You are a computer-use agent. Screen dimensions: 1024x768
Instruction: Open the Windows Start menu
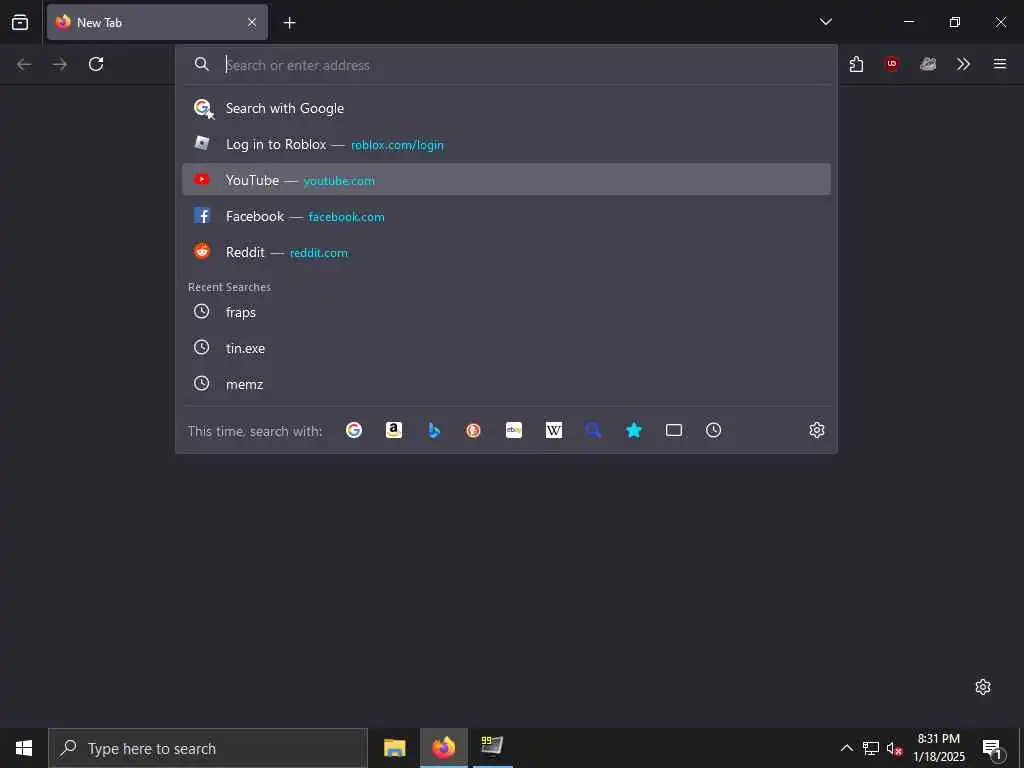(x=24, y=748)
